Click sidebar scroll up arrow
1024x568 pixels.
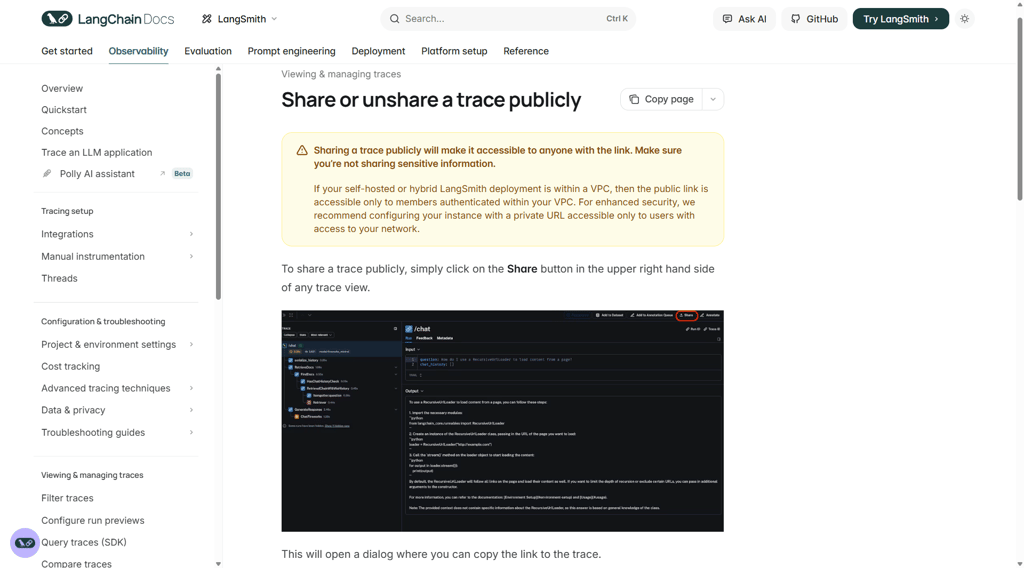coord(218,69)
